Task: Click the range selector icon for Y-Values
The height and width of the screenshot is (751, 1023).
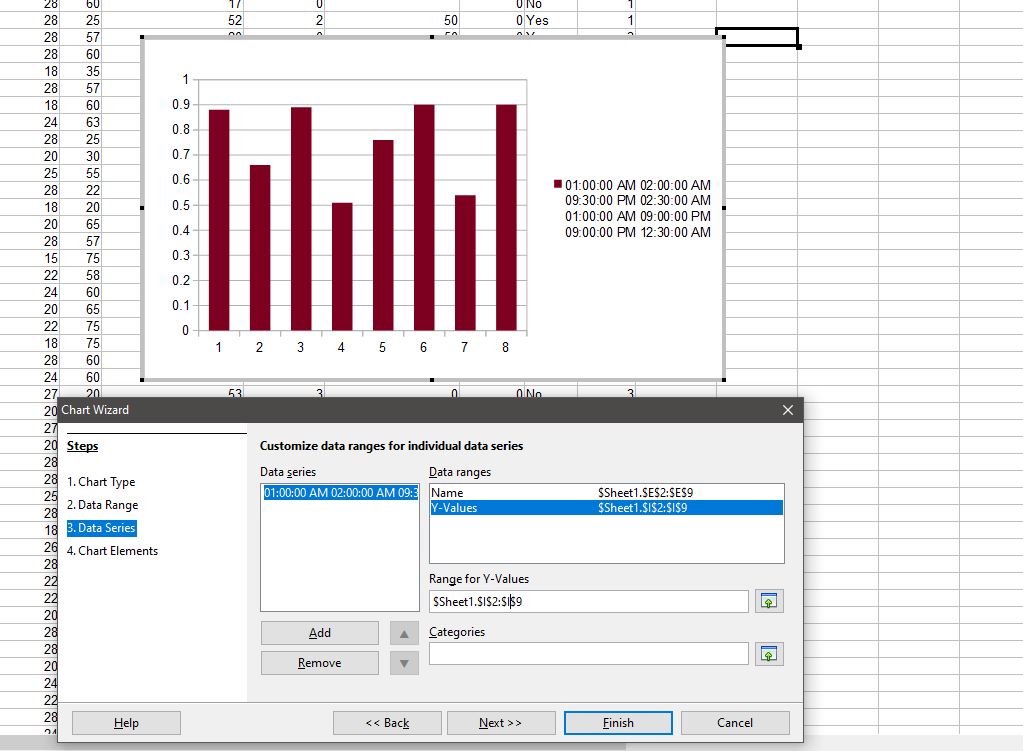Action: (x=768, y=601)
